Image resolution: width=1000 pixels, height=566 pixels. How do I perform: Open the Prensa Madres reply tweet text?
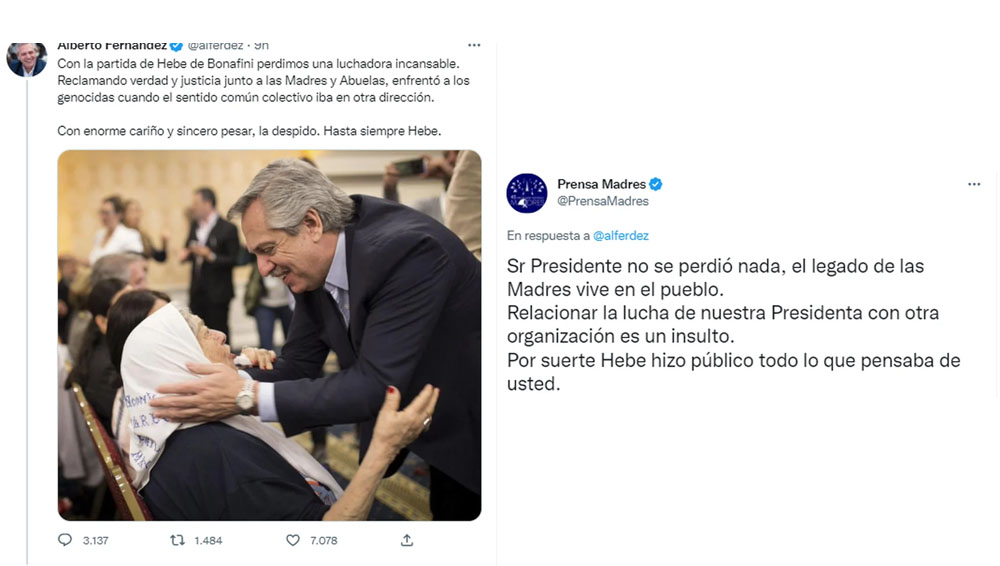733,325
